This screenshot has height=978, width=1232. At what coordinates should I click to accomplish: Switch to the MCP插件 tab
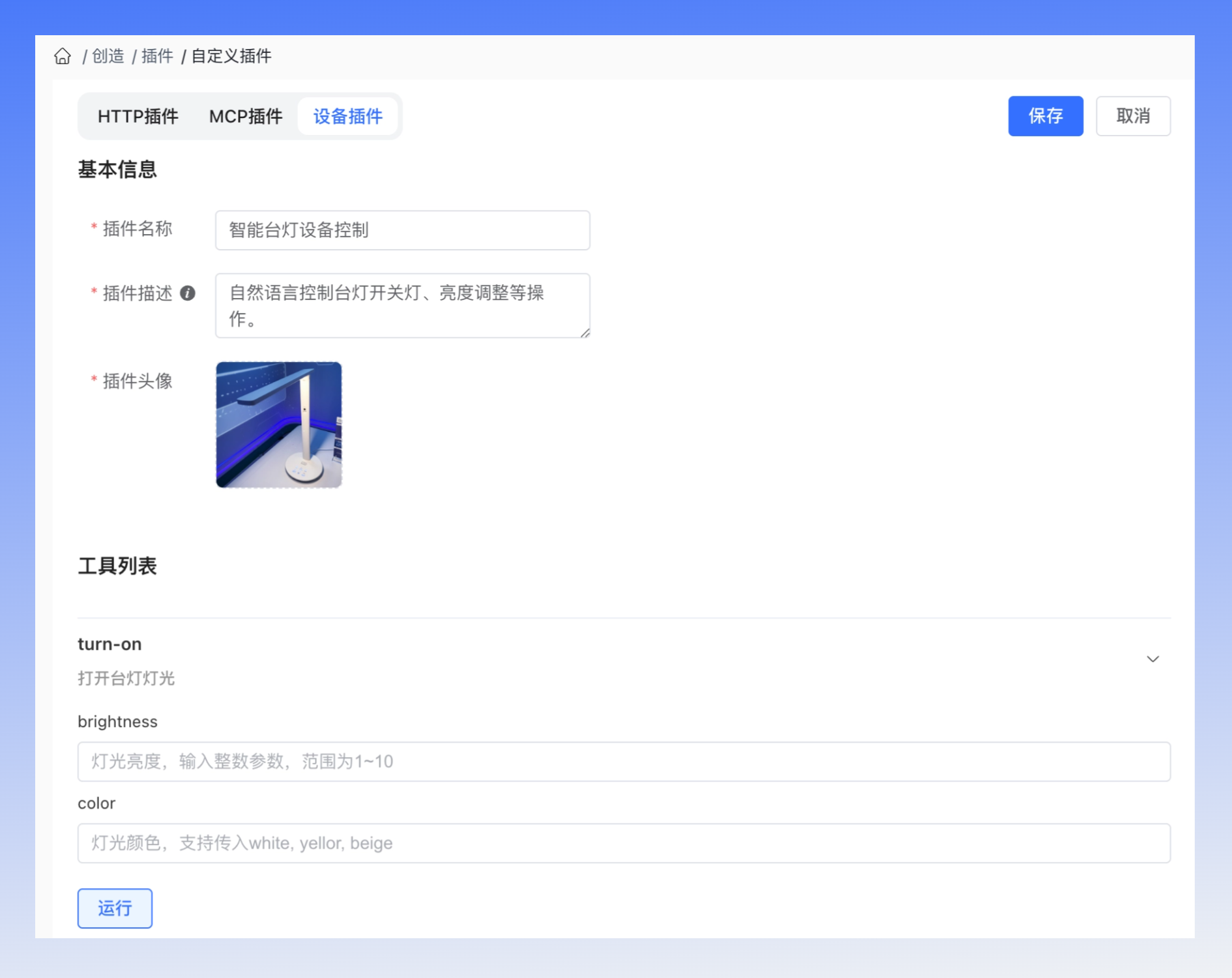tap(246, 116)
